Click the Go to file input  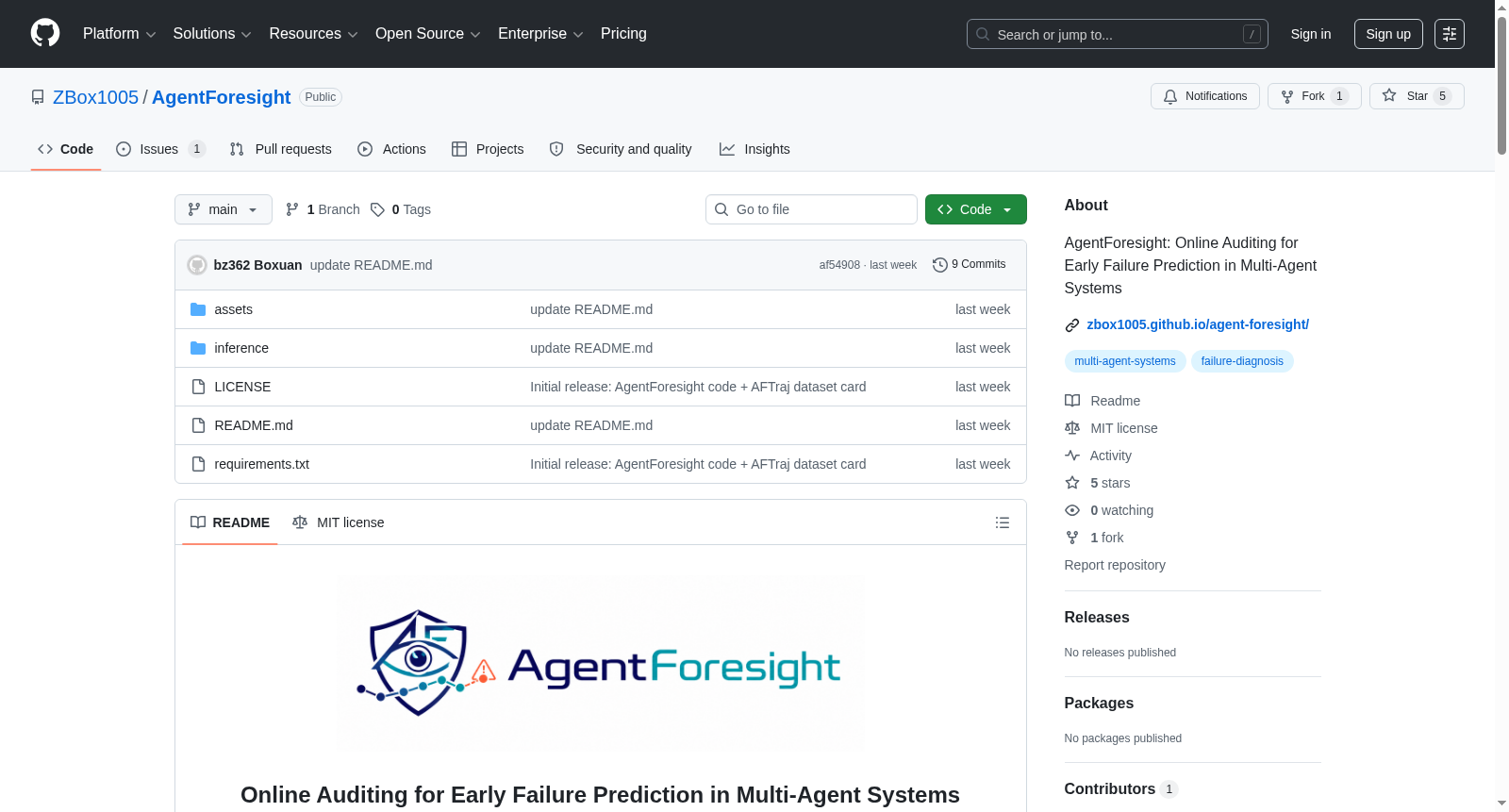[x=811, y=209]
